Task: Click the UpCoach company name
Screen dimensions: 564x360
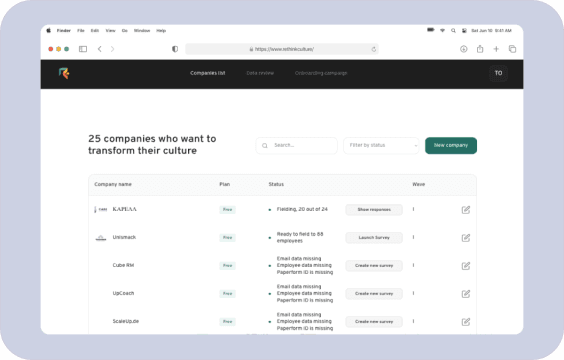Action: 123,293
